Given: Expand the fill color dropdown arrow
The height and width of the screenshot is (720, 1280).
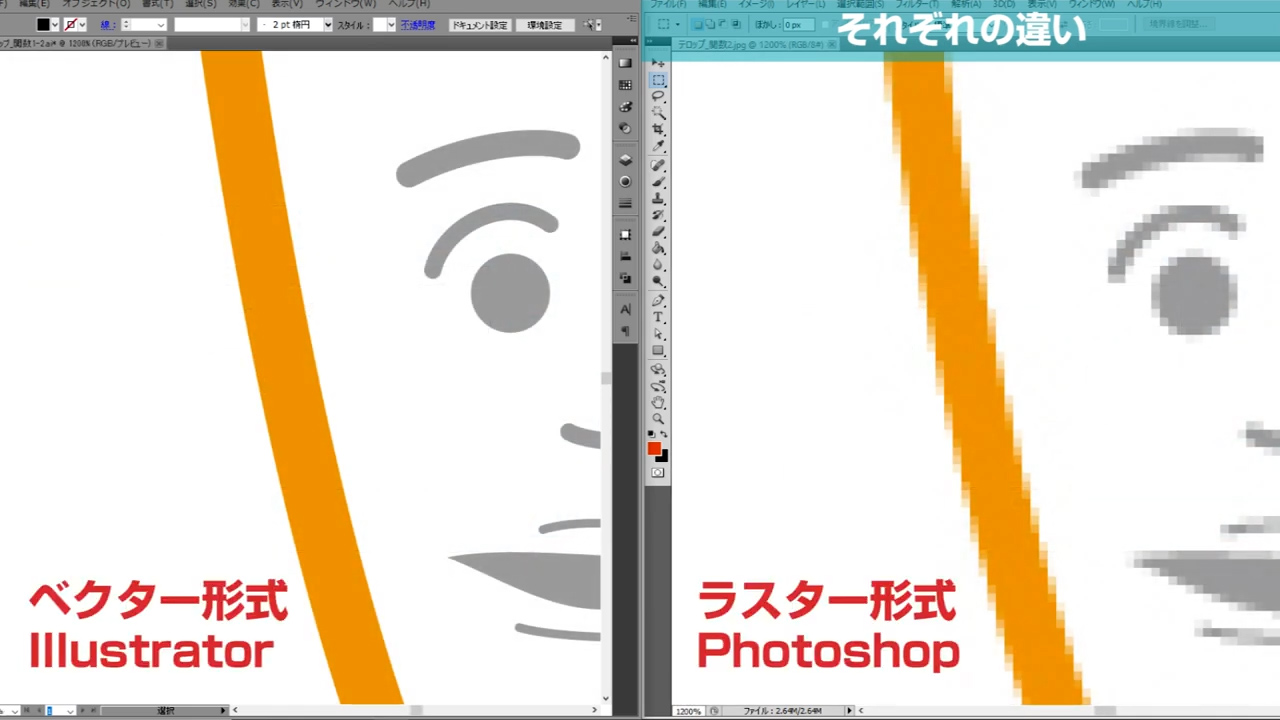Looking at the screenshot, I should tap(55, 24).
